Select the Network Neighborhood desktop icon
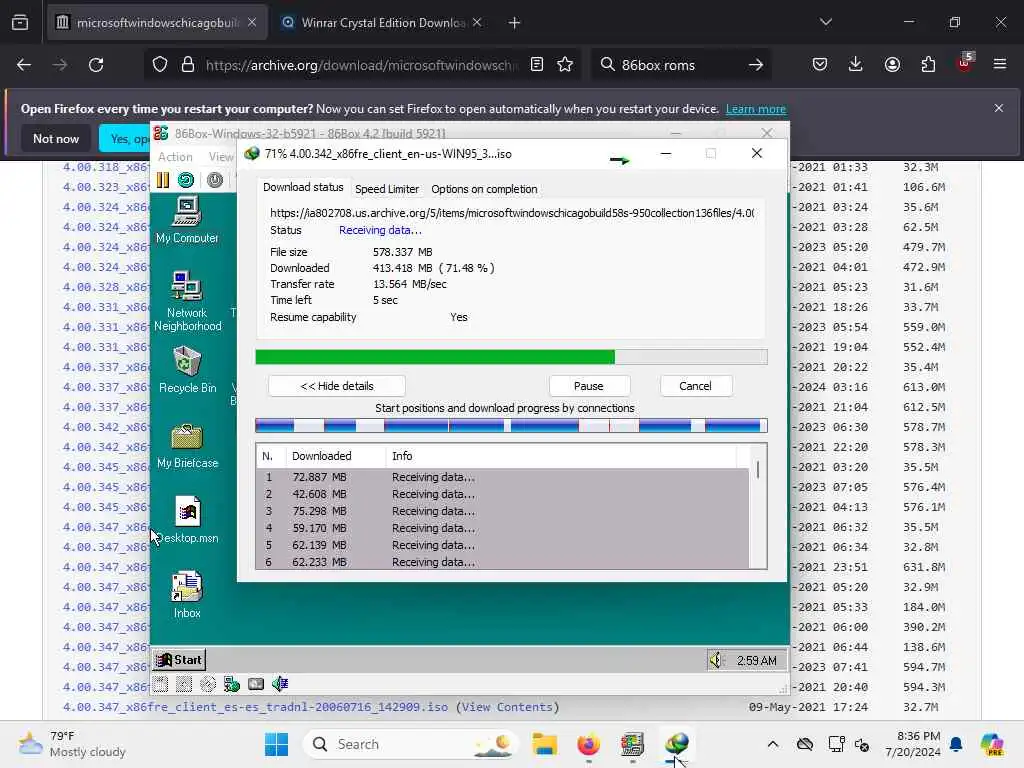Image resolution: width=1024 pixels, height=768 pixels. coord(187,301)
